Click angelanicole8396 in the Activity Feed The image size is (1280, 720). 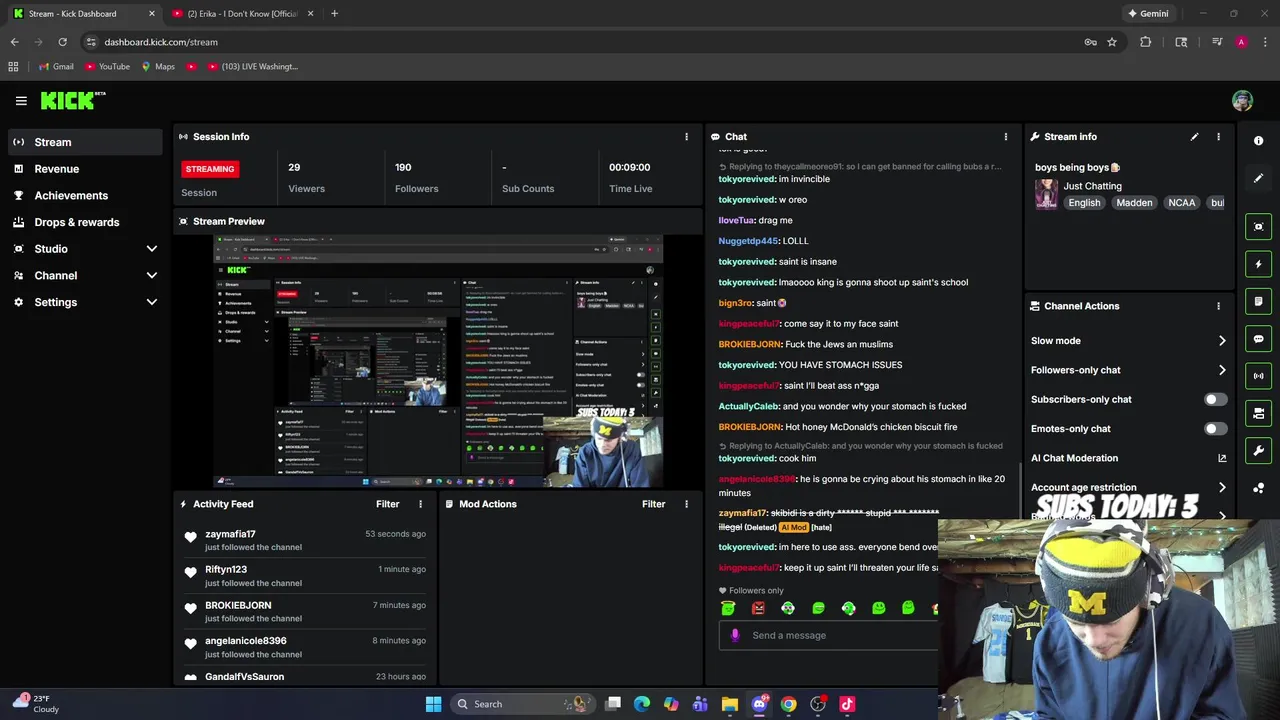[x=246, y=641]
